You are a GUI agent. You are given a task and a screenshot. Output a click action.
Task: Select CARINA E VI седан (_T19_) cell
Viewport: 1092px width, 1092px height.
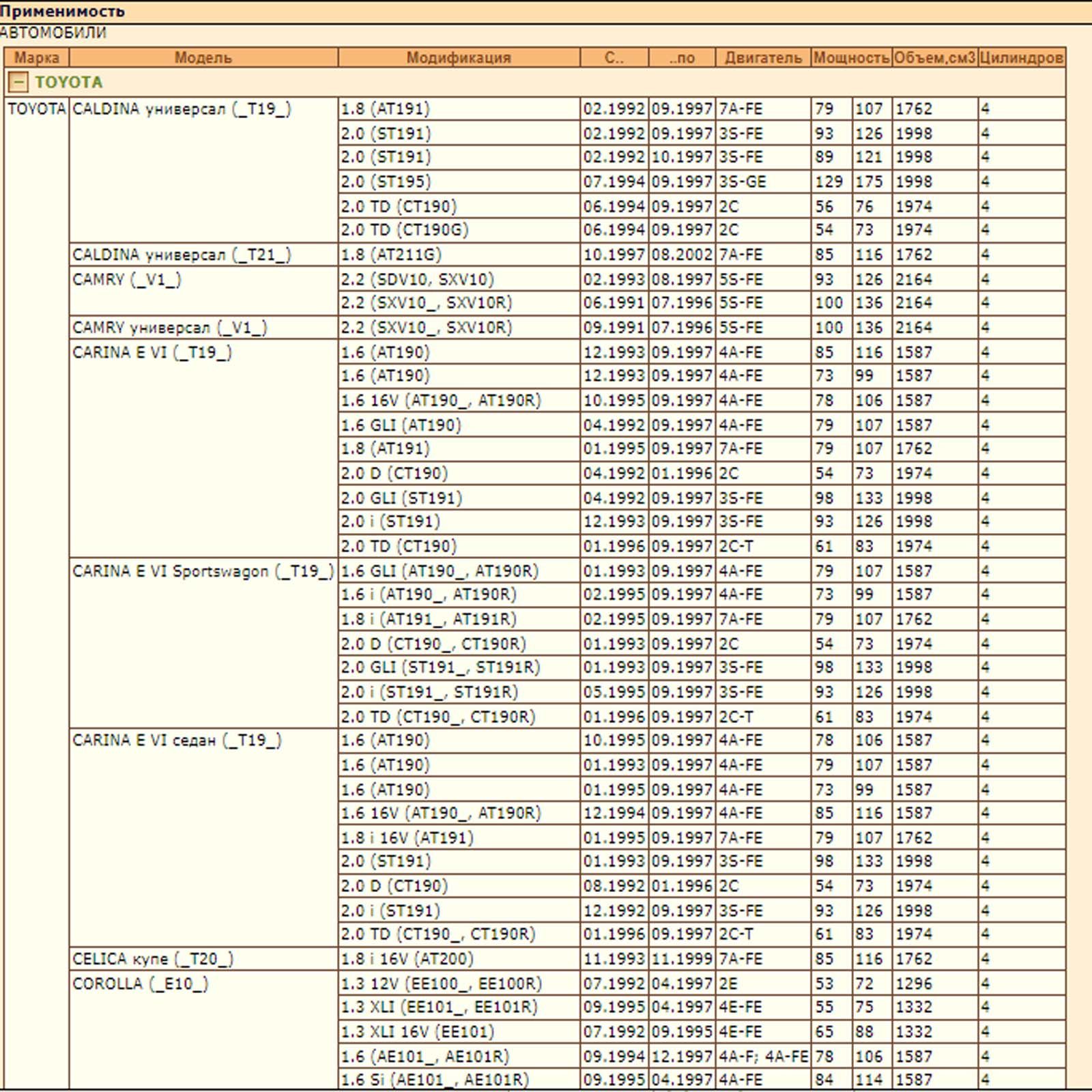(x=203, y=837)
